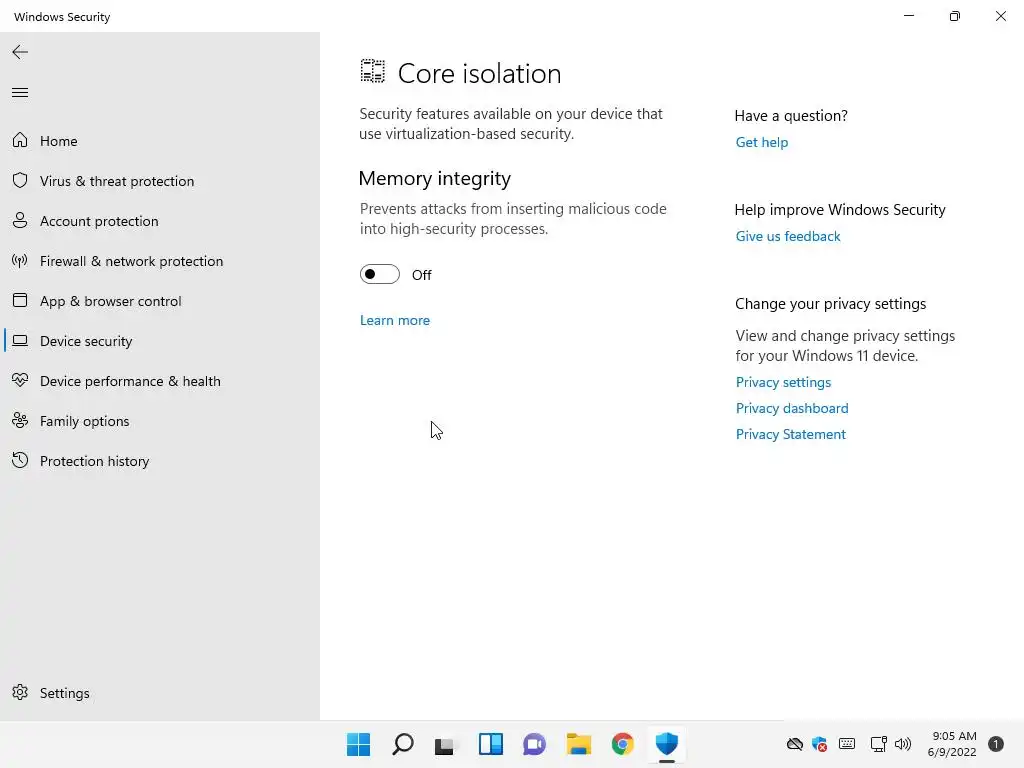1024x768 pixels.
Task: Open File Explorer from the taskbar
Action: click(579, 744)
